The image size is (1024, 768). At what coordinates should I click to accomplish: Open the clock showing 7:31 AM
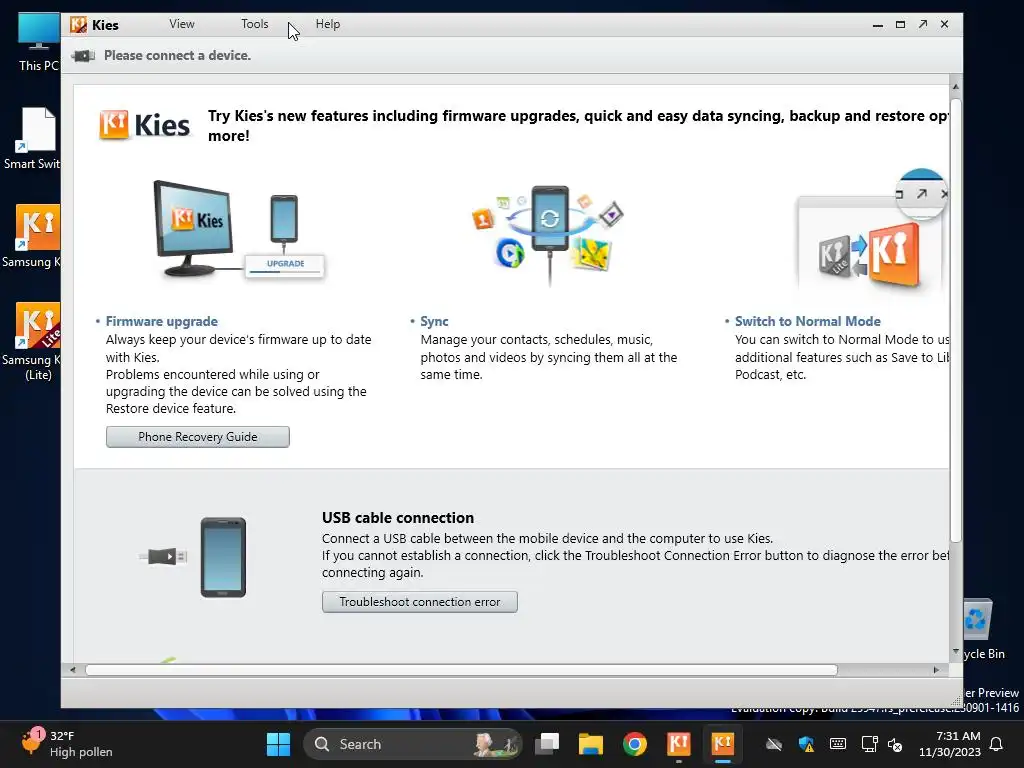(x=950, y=744)
